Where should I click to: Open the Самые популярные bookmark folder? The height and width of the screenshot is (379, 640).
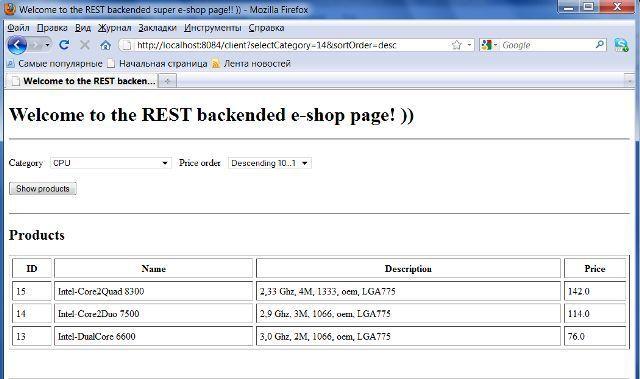point(55,64)
